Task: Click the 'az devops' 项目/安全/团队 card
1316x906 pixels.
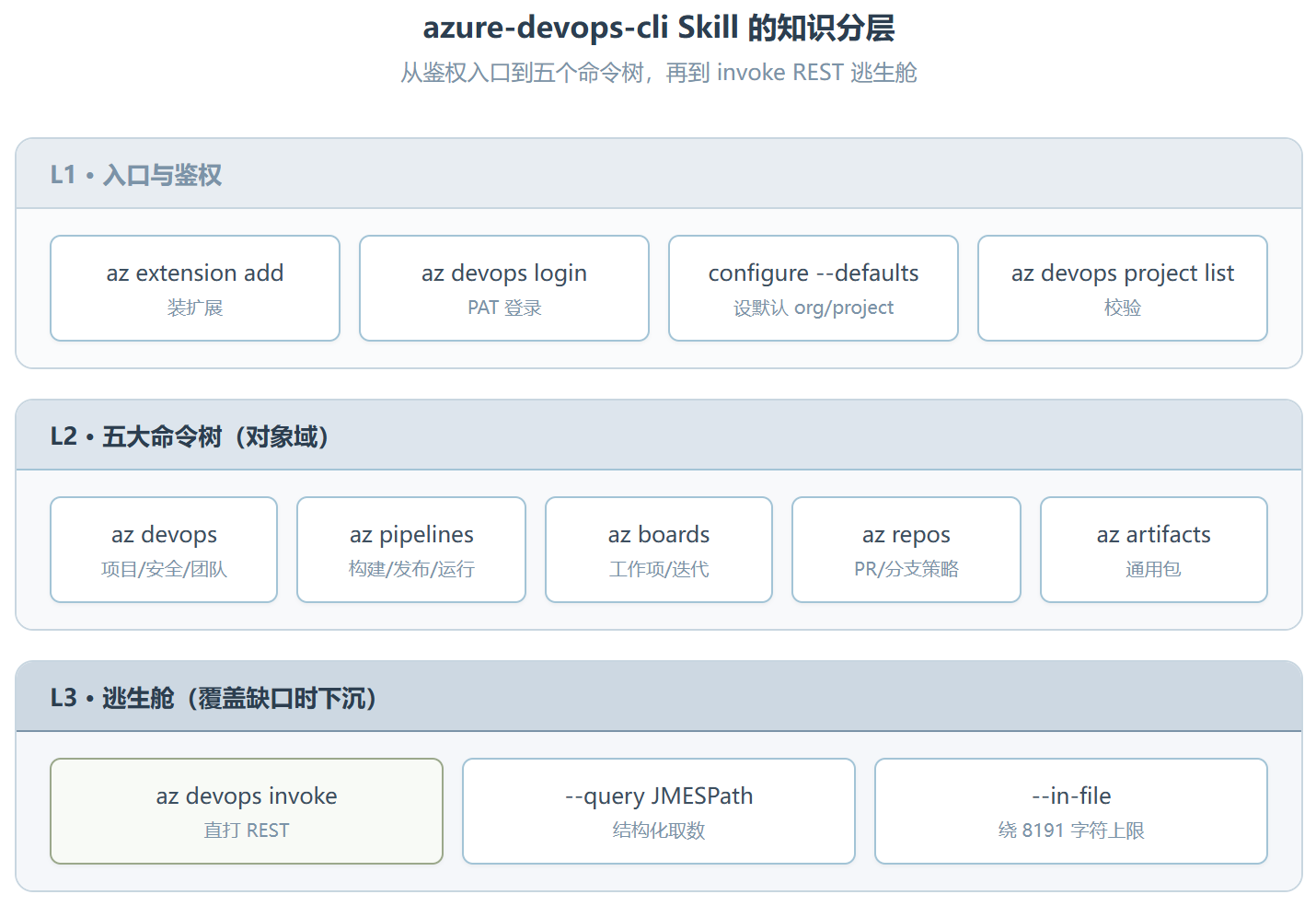Action: tap(164, 550)
